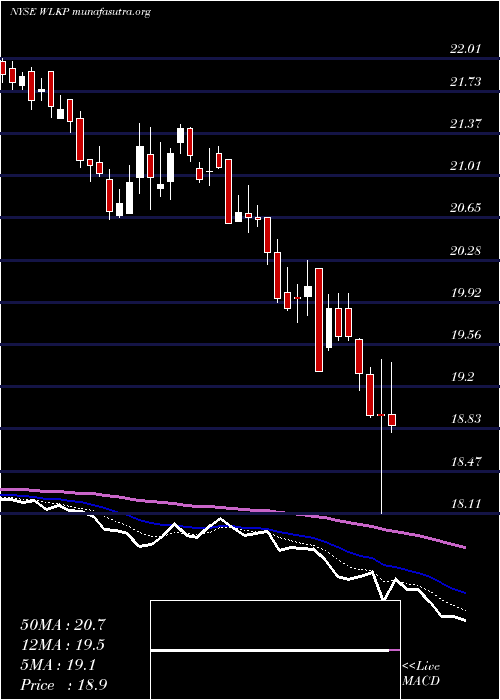Click the 20.28 price axis label
500x700 pixels.
[466, 251]
